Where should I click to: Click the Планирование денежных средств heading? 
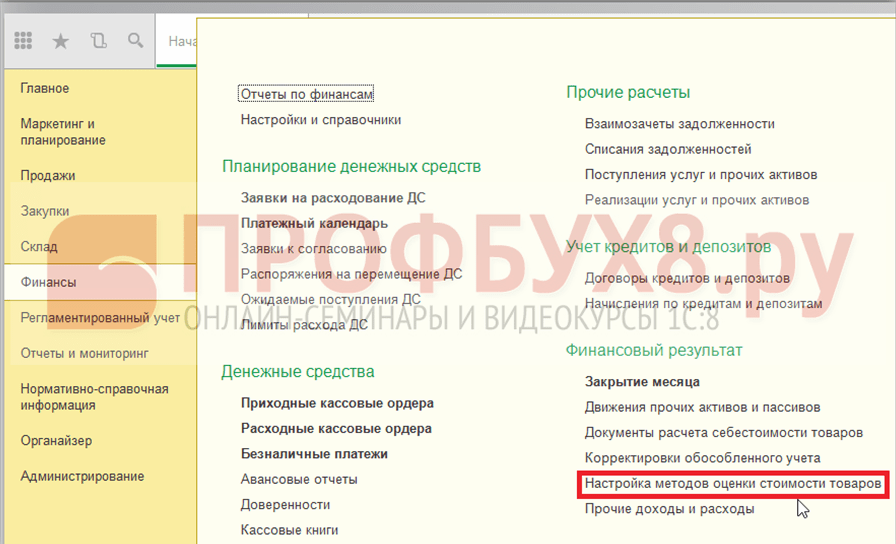pos(351,166)
